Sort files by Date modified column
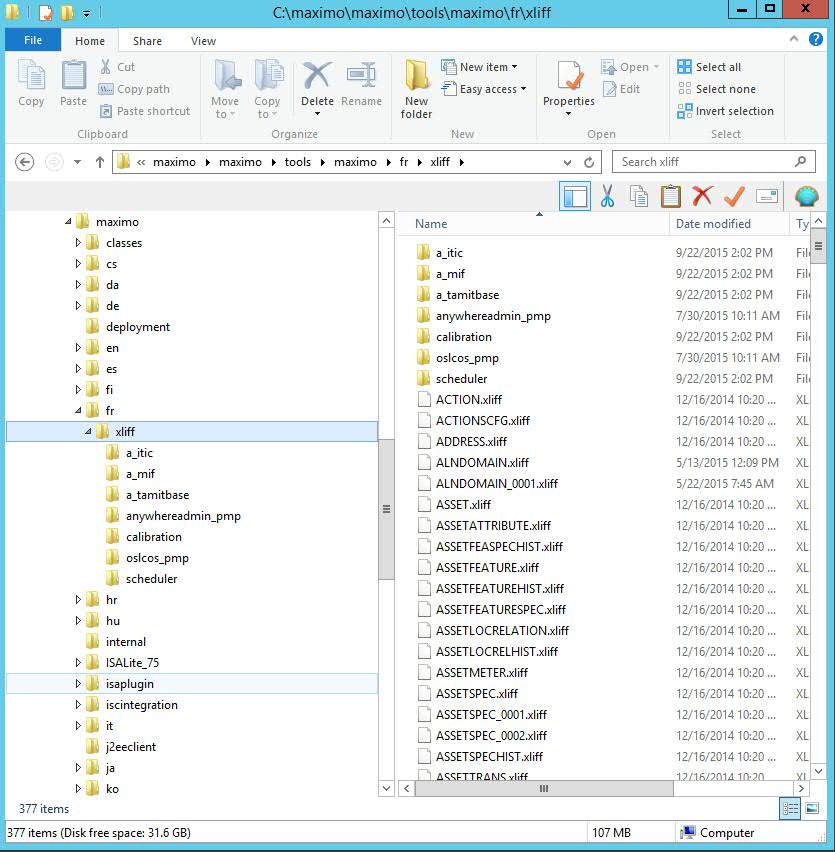Screen dimensions: 835x852 point(713,224)
